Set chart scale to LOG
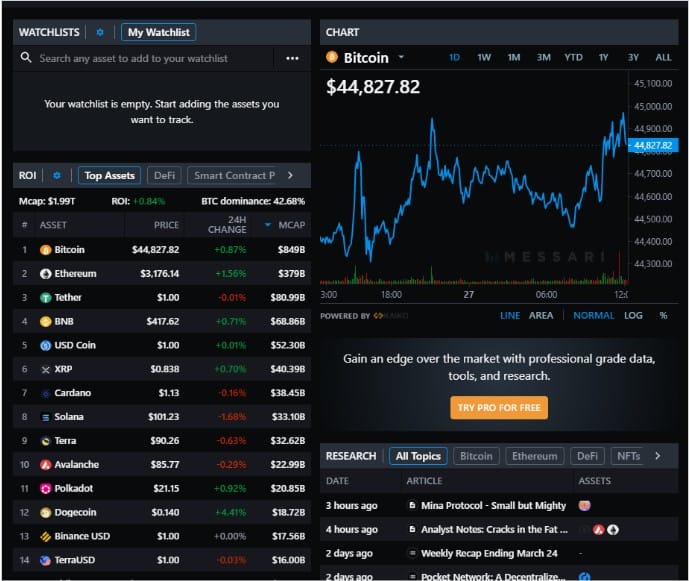The image size is (689, 581). point(633,316)
